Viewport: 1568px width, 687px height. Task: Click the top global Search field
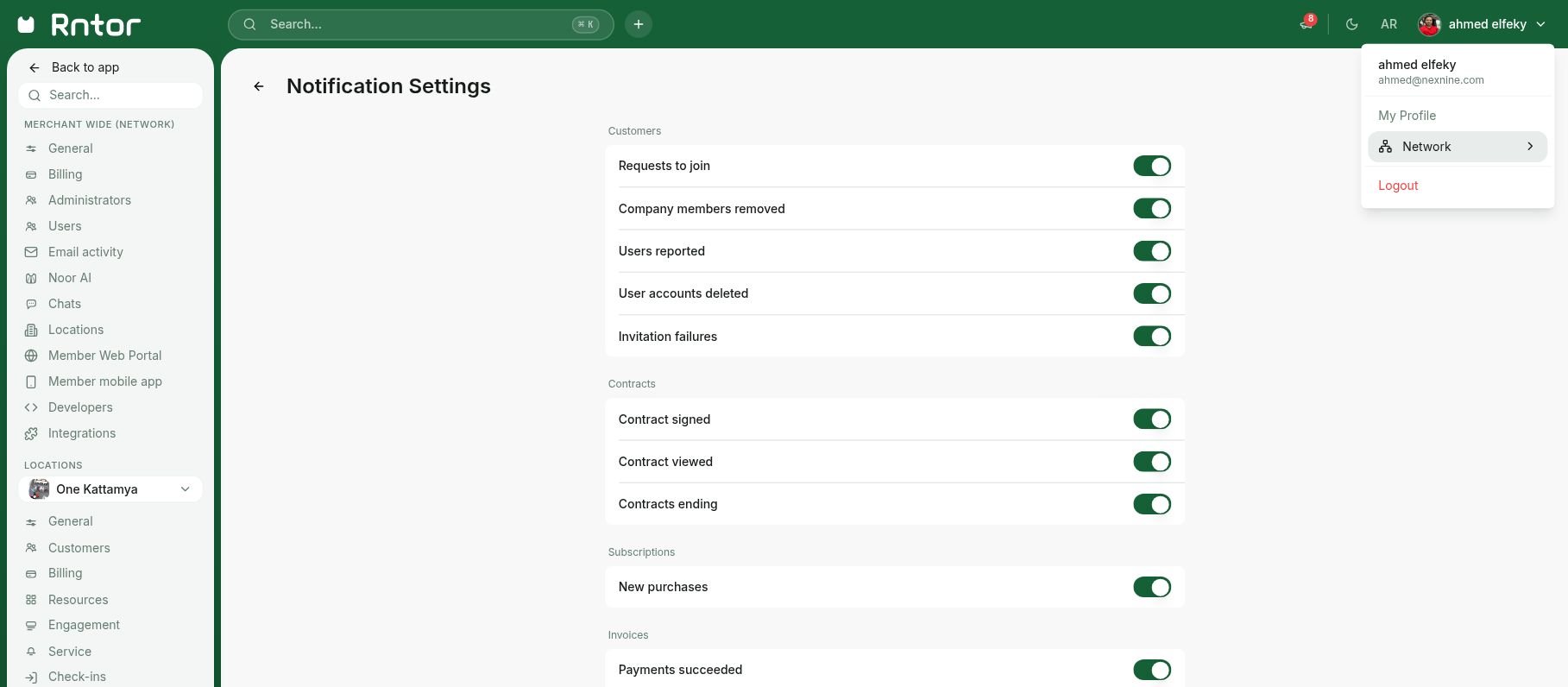point(421,24)
